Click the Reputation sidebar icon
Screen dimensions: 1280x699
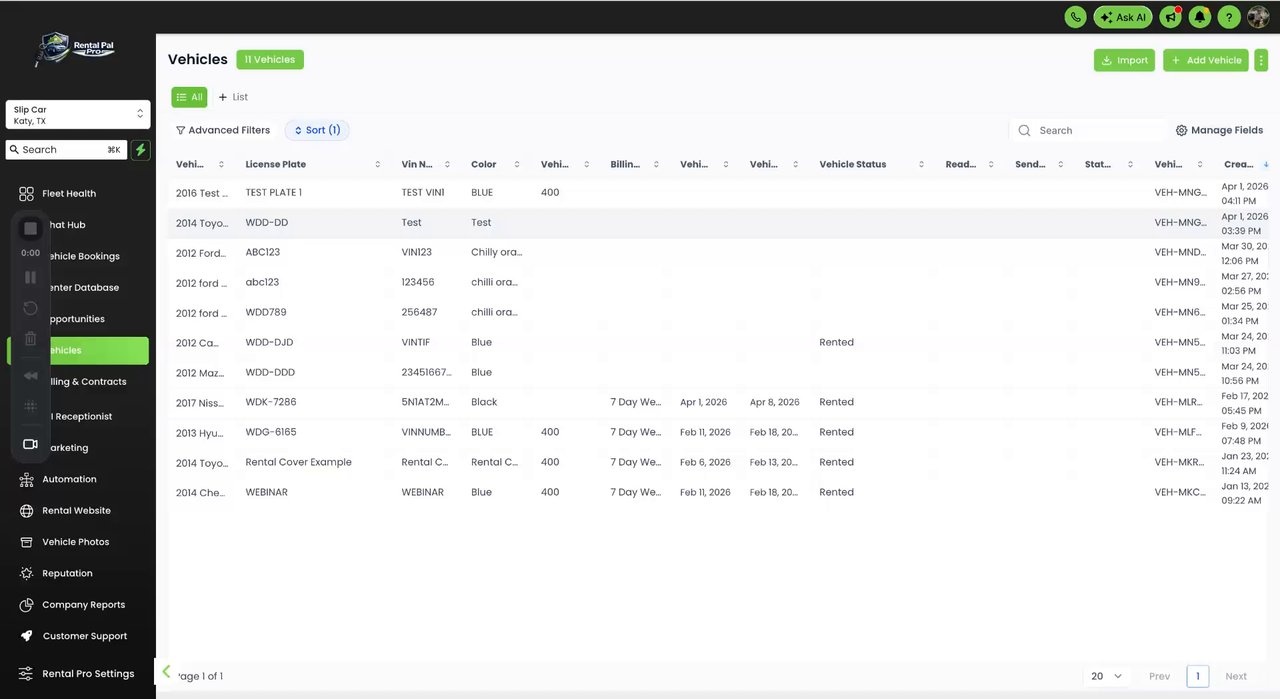(x=27, y=573)
